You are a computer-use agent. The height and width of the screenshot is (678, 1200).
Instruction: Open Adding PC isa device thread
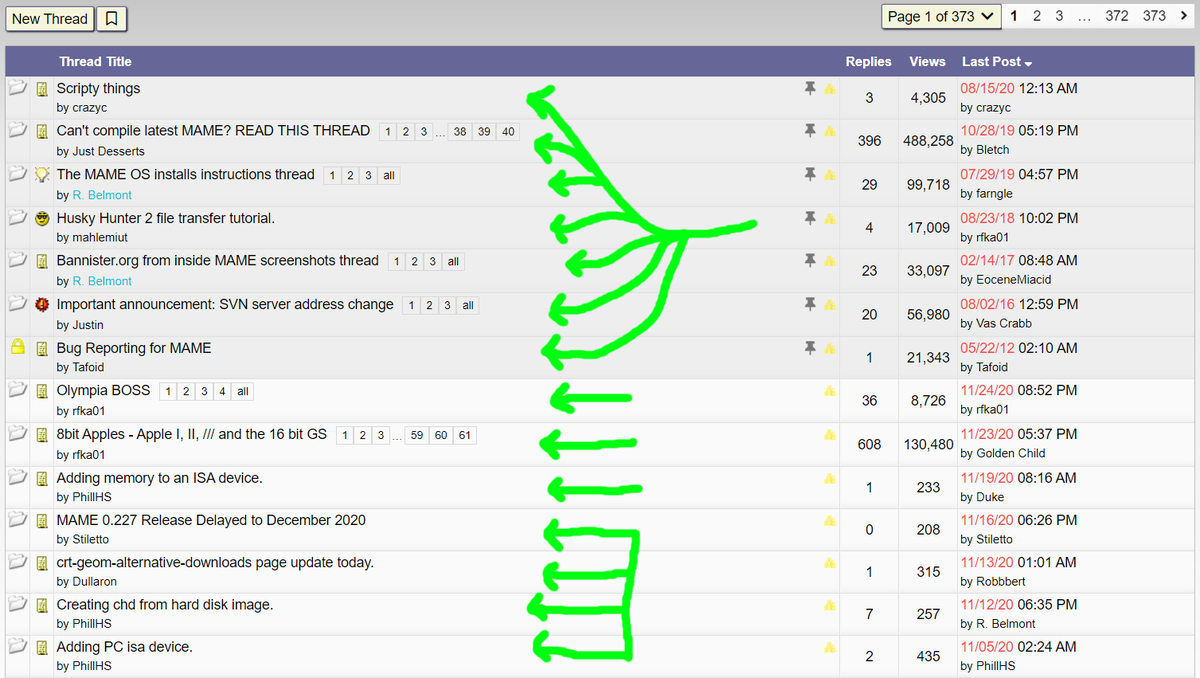[x=125, y=647]
